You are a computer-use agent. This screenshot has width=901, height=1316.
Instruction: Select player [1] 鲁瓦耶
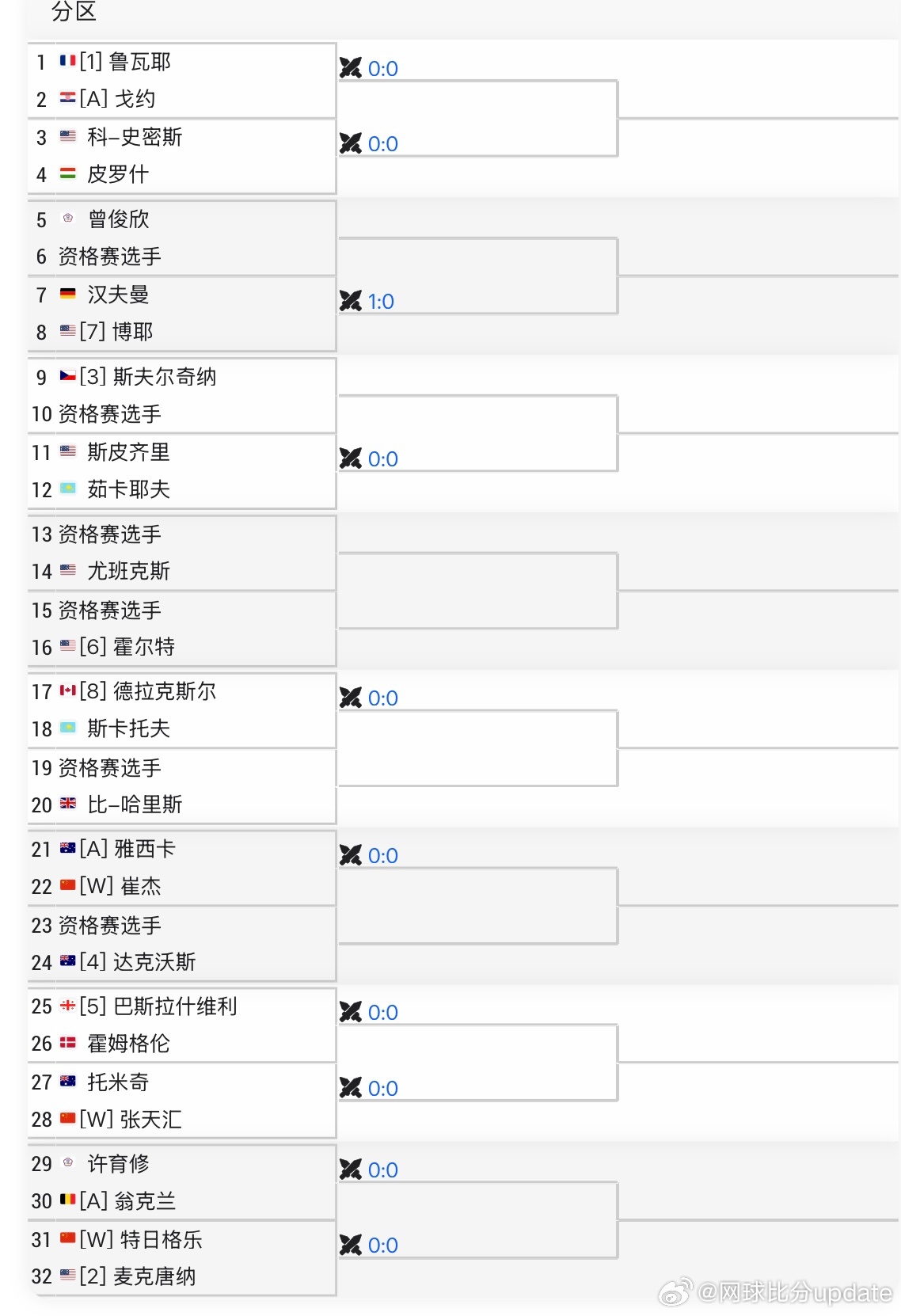[125, 62]
